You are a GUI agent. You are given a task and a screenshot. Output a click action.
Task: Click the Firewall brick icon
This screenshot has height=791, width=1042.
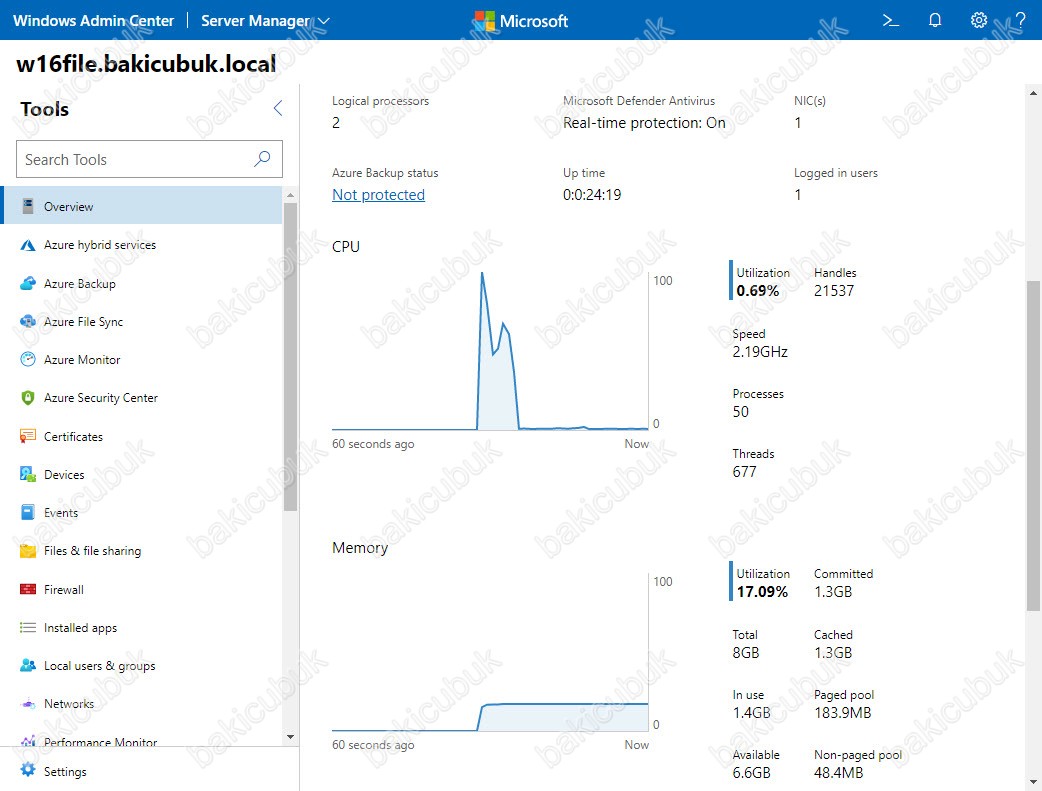click(x=28, y=589)
